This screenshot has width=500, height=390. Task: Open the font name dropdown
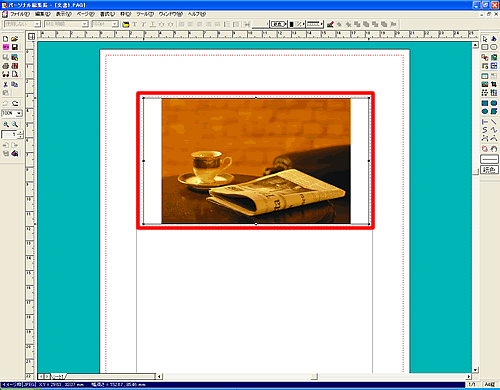point(85,24)
